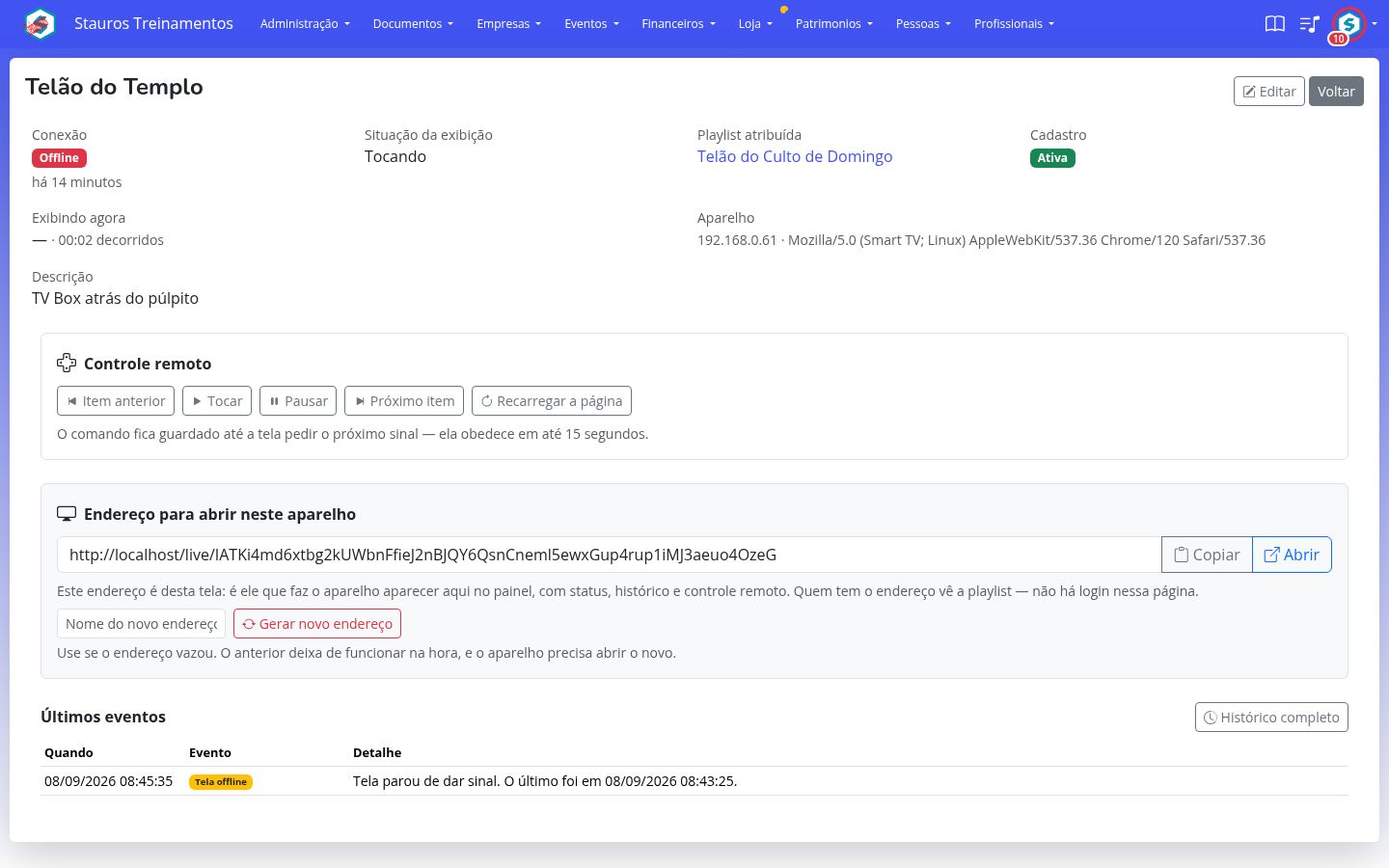Viewport: 1389px width, 868px height.
Task: Click the Editar button
Action: pos(1268,92)
